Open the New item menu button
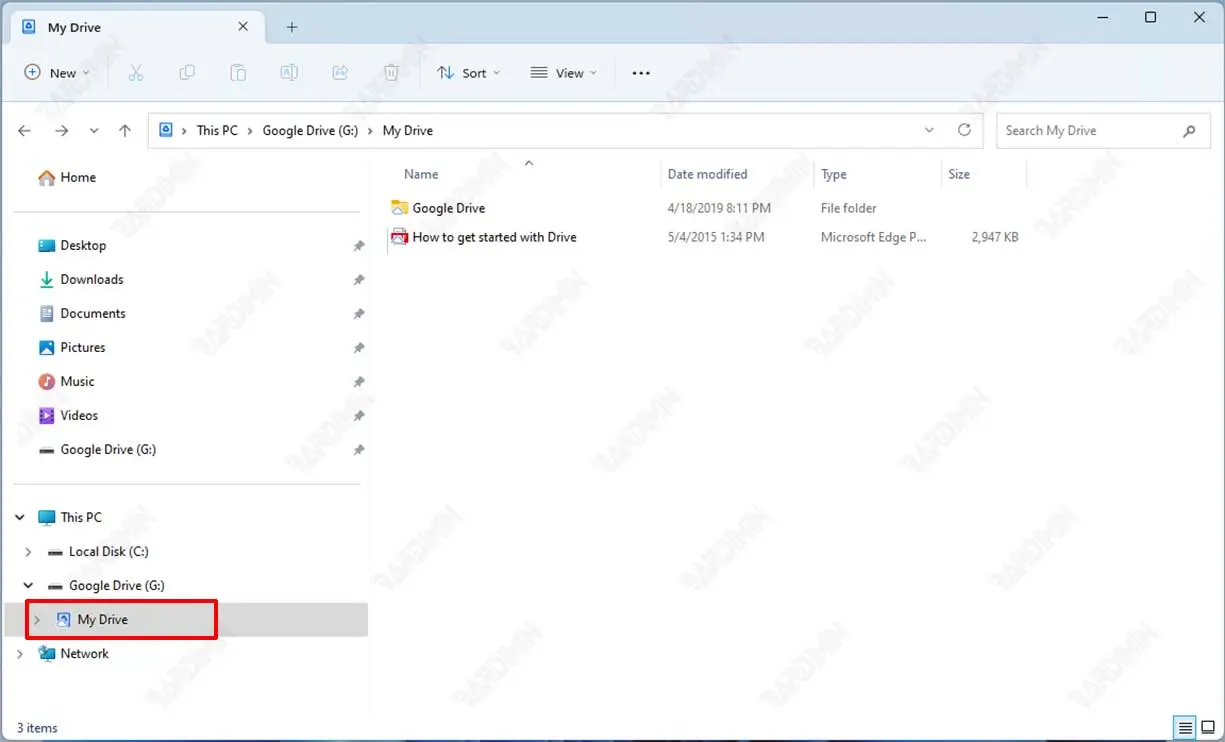This screenshot has height=742, width=1225. (x=57, y=73)
